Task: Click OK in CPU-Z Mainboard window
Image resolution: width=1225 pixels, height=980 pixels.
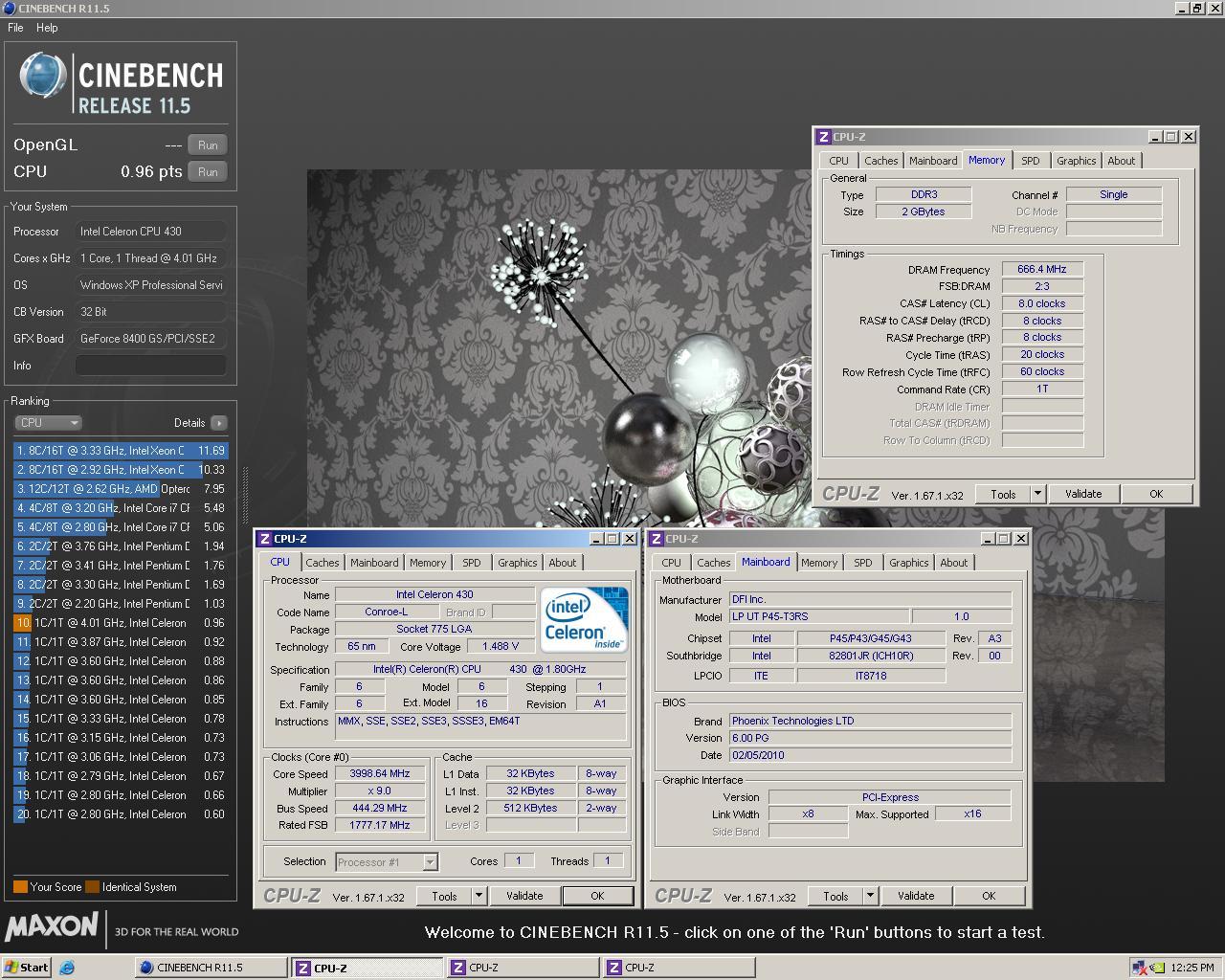Action: (989, 897)
